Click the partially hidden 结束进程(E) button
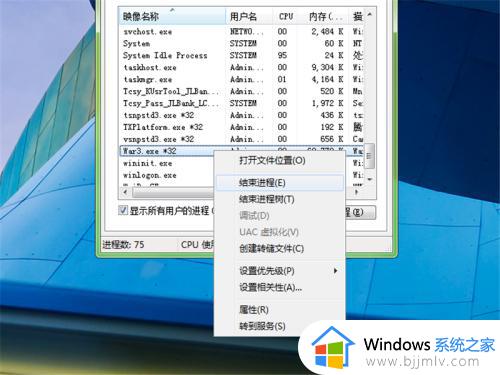Image resolution: width=500 pixels, height=375 pixels. pyautogui.click(x=360, y=212)
